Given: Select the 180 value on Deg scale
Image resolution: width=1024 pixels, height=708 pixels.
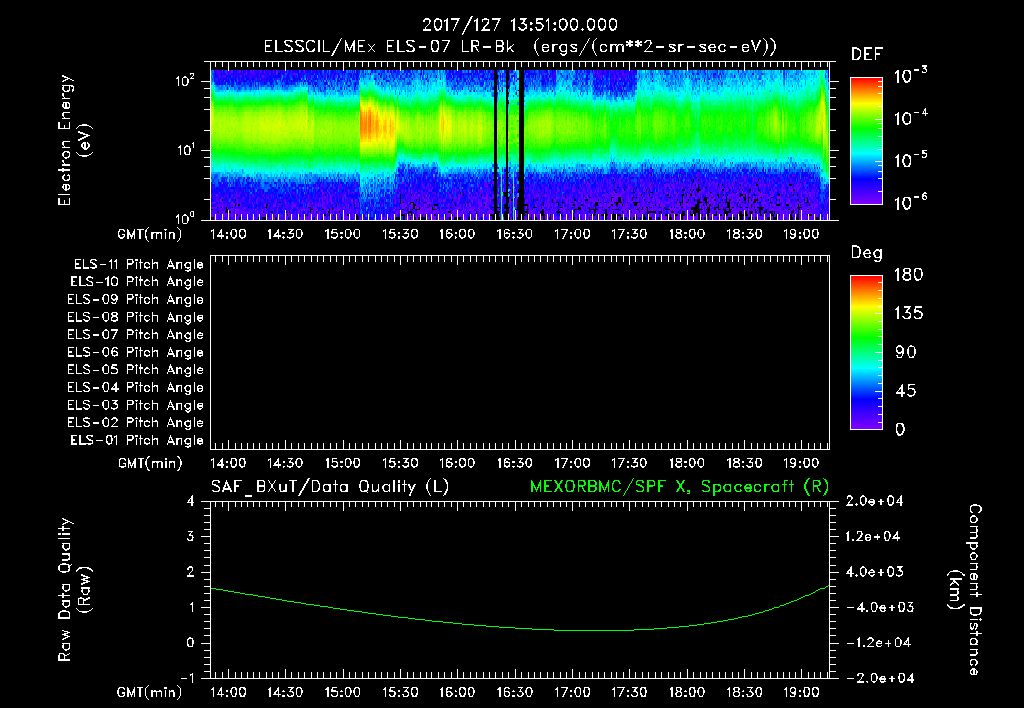Looking at the screenshot, I should (908, 275).
